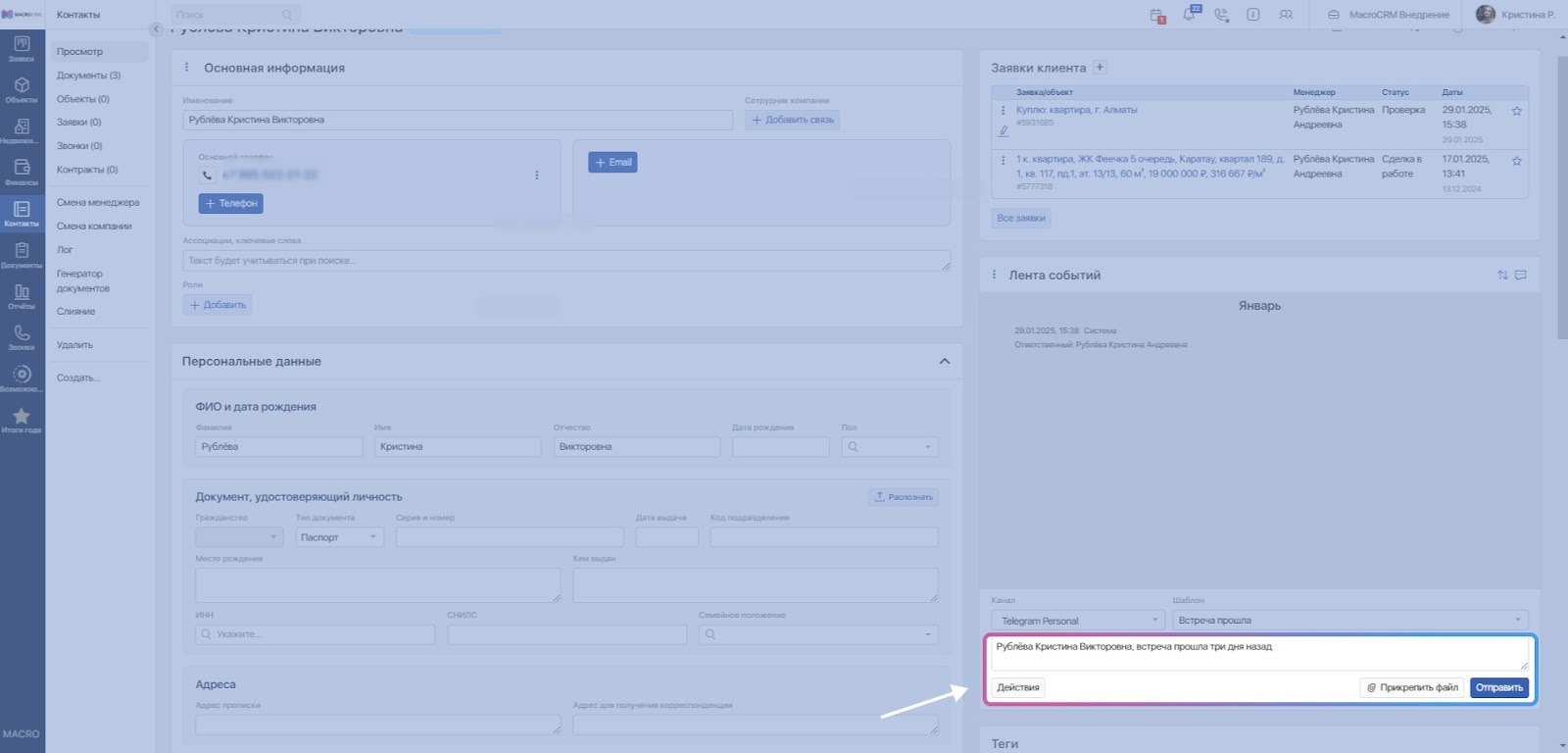Open the Финансы sidebar section
This screenshot has height=753, width=1568.
[x=22, y=172]
